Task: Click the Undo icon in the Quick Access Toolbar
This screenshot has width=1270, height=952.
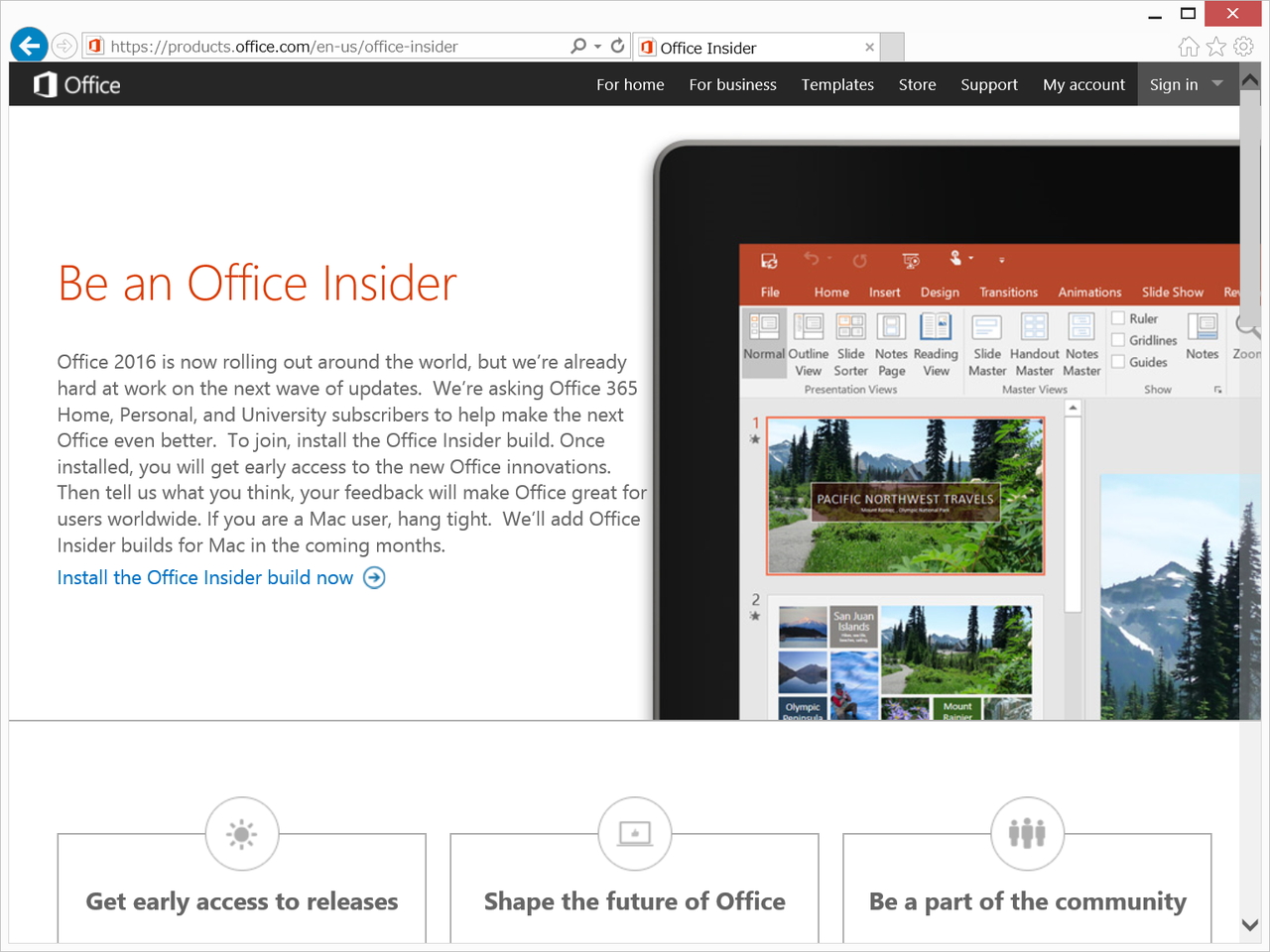Action: (x=812, y=260)
